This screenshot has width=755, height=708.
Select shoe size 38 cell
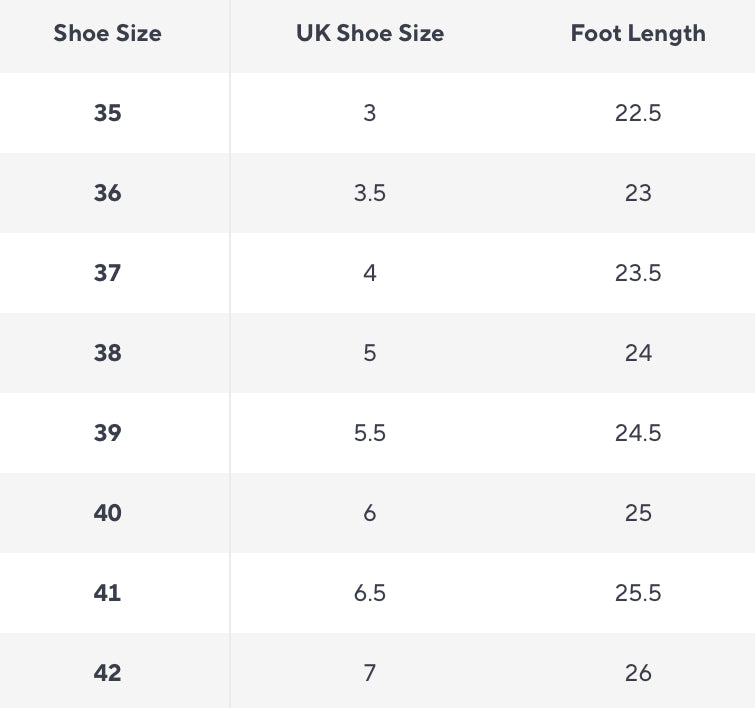[107, 353]
